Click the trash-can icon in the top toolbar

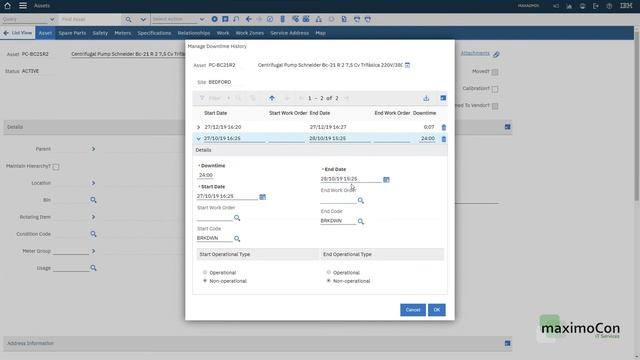click(x=282, y=19)
